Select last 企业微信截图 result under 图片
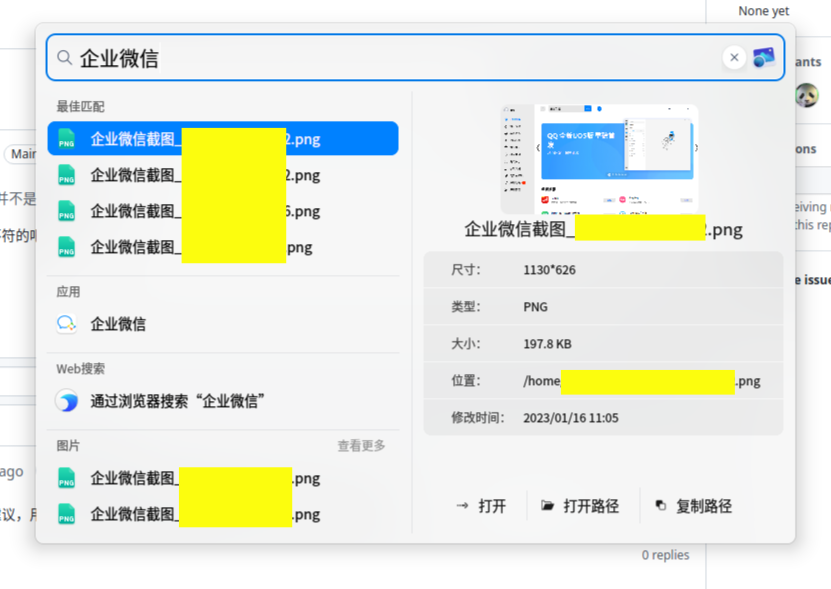The width and height of the screenshot is (831, 589). click(223, 514)
